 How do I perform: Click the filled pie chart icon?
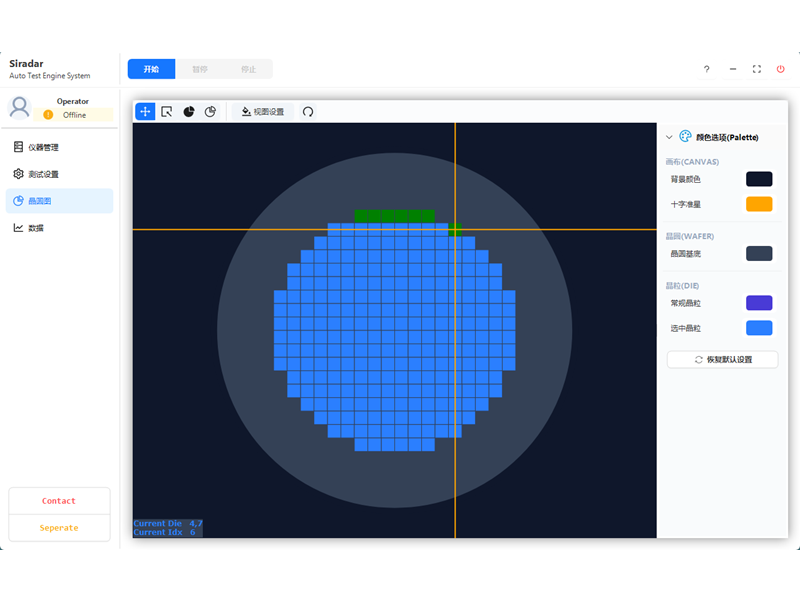coord(189,112)
